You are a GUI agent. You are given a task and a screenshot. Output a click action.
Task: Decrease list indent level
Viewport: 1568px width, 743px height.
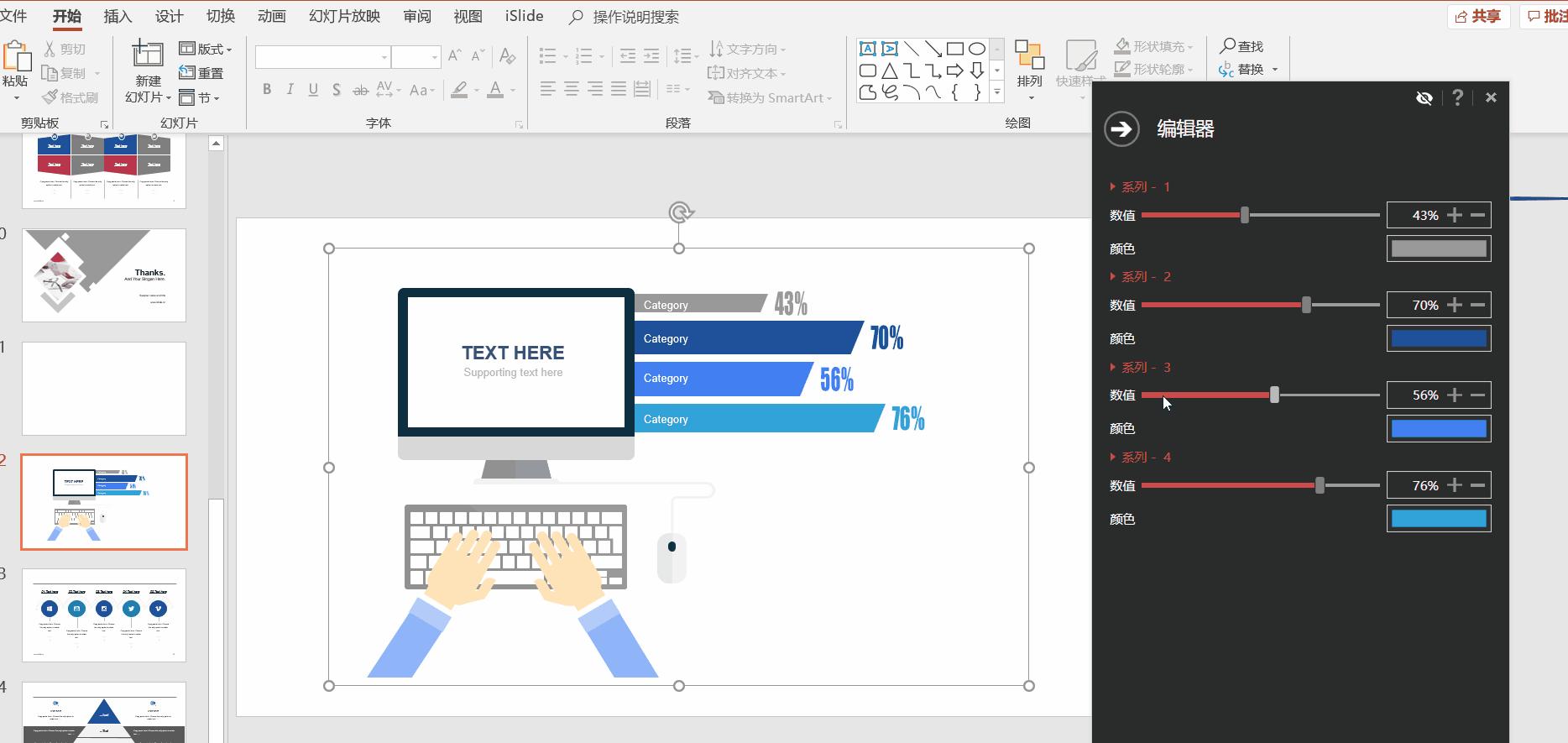[x=627, y=56]
